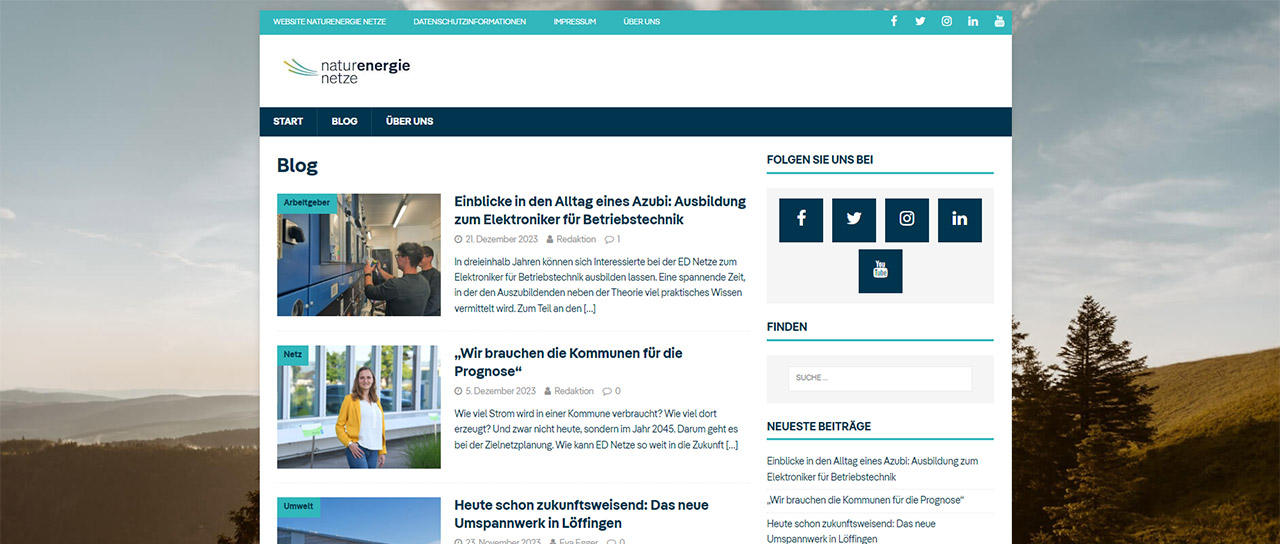This screenshot has width=1280, height=544.
Task: Click the Netz category tag
Action: 292,354
